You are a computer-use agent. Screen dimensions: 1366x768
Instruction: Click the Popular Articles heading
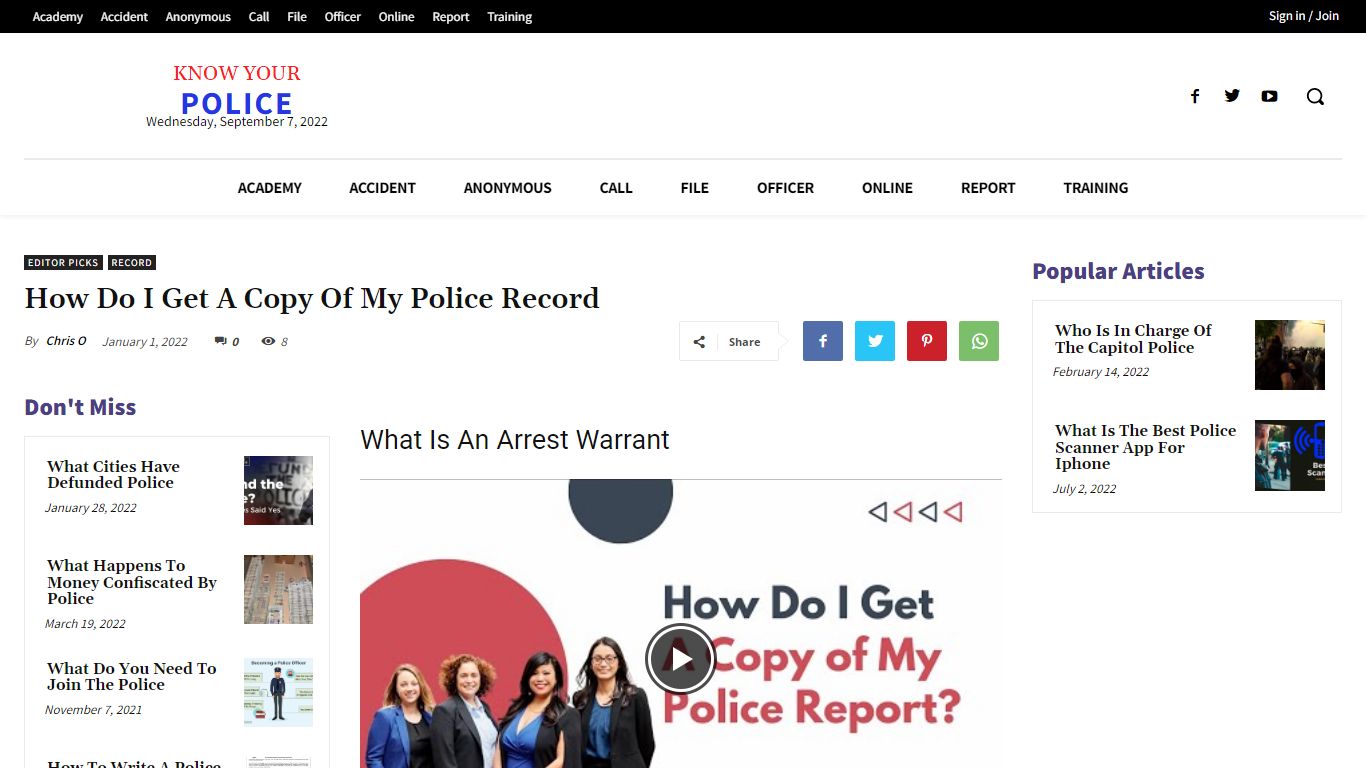point(1118,271)
